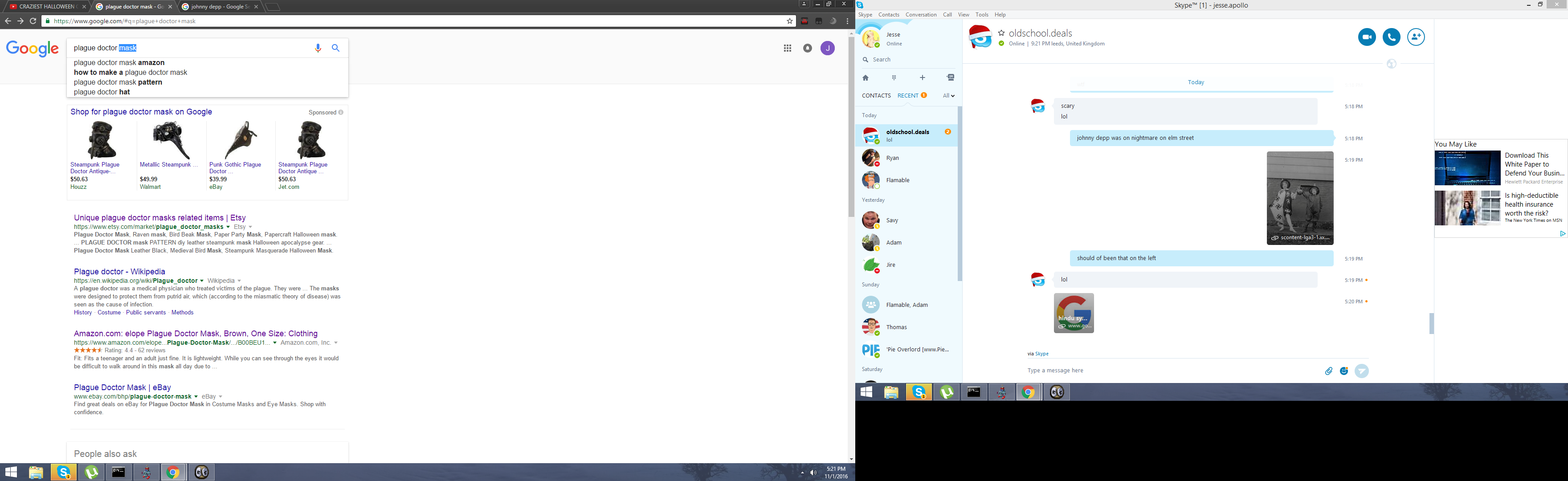The image size is (1568, 481).
Task: Click the speaker volume icon in the system tray
Action: coord(813,473)
